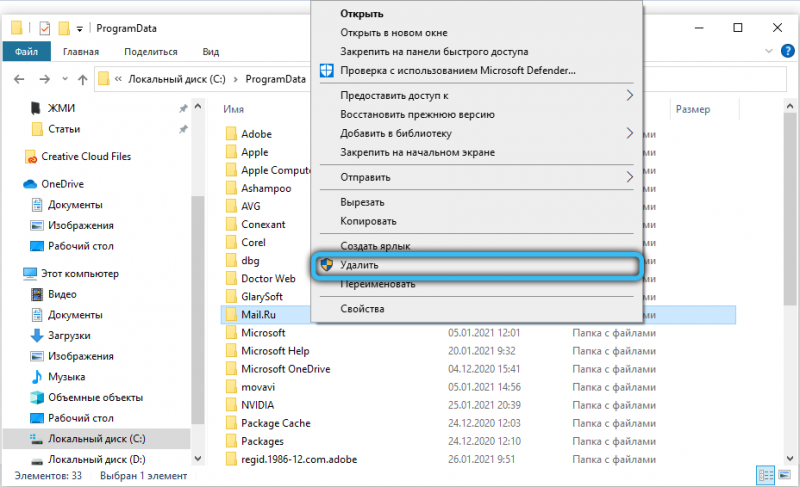Select the GlarySoft folder
800x487 pixels.
[262, 296]
